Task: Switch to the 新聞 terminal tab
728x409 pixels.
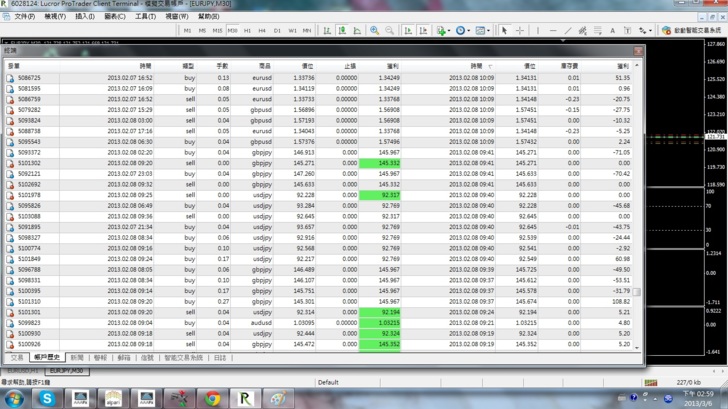Action: pyautogui.click(x=77, y=357)
